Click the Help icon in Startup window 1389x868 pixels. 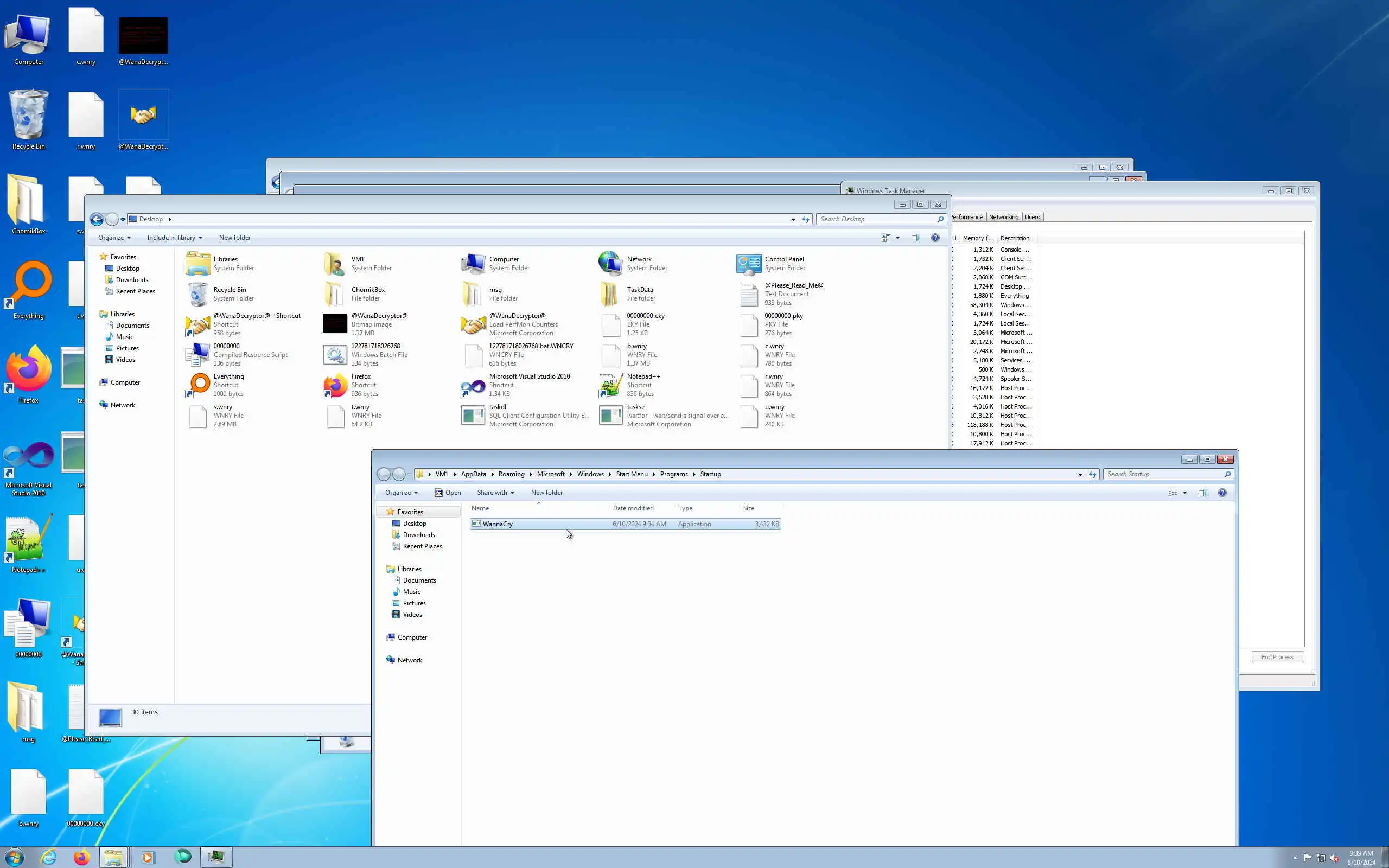click(x=1222, y=493)
